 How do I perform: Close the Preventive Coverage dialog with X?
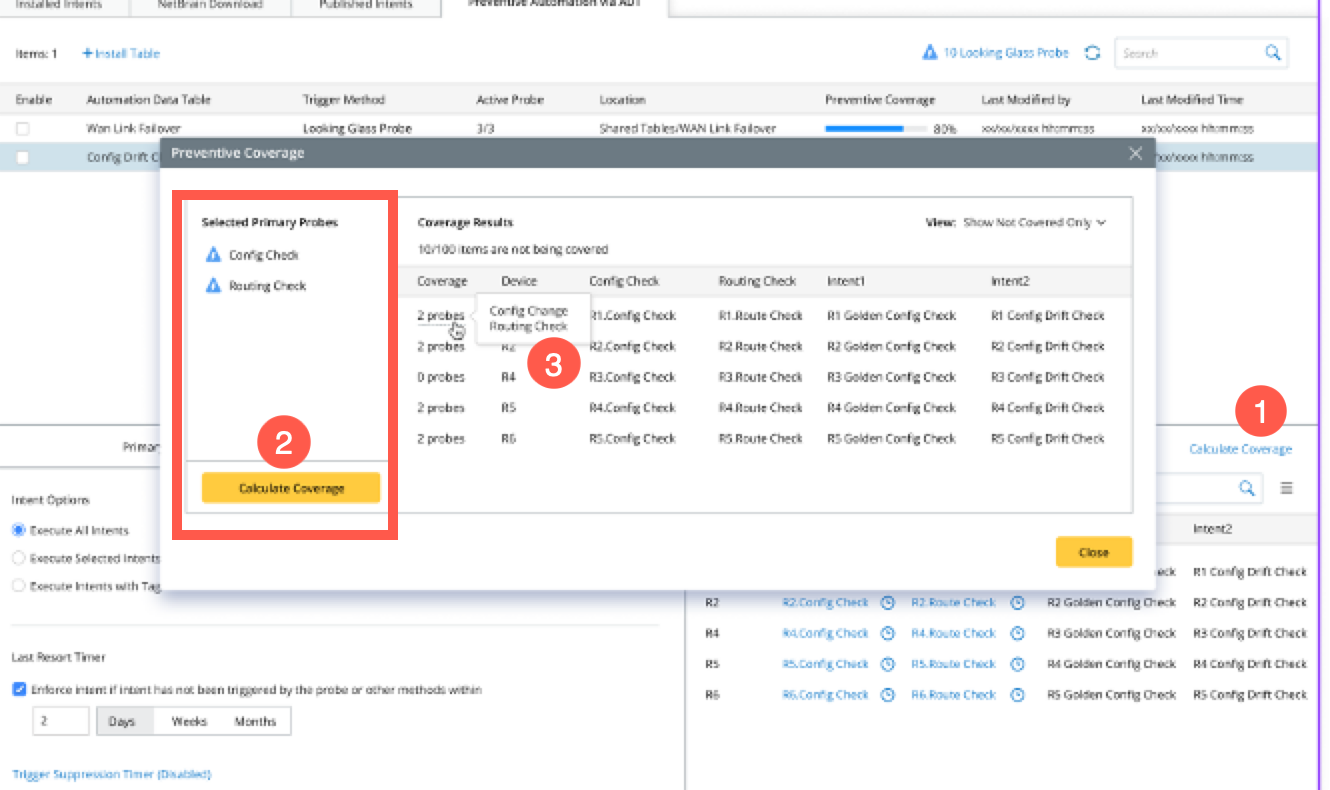(x=1135, y=153)
